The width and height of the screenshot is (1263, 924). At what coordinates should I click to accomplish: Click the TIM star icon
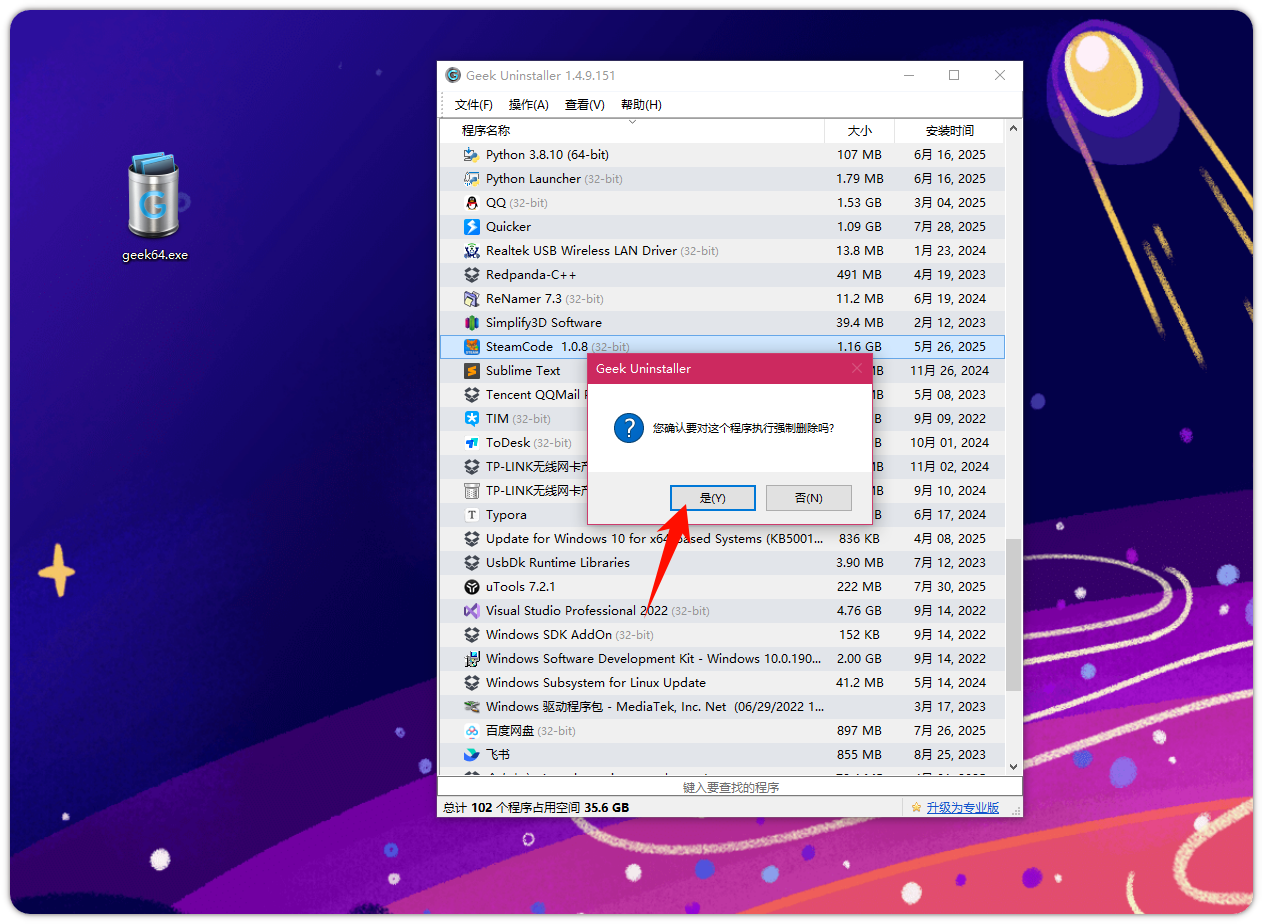[472, 419]
